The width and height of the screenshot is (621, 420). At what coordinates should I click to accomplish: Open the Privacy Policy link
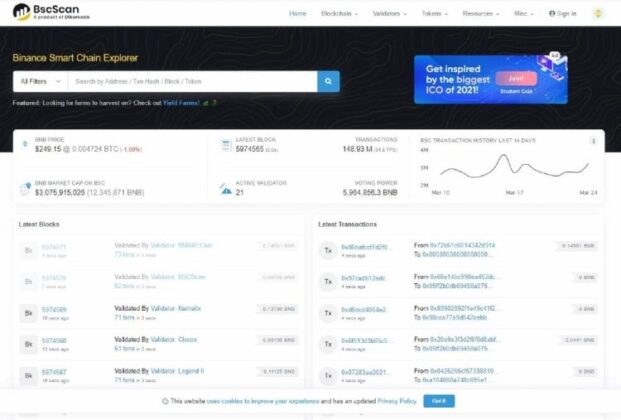click(397, 401)
